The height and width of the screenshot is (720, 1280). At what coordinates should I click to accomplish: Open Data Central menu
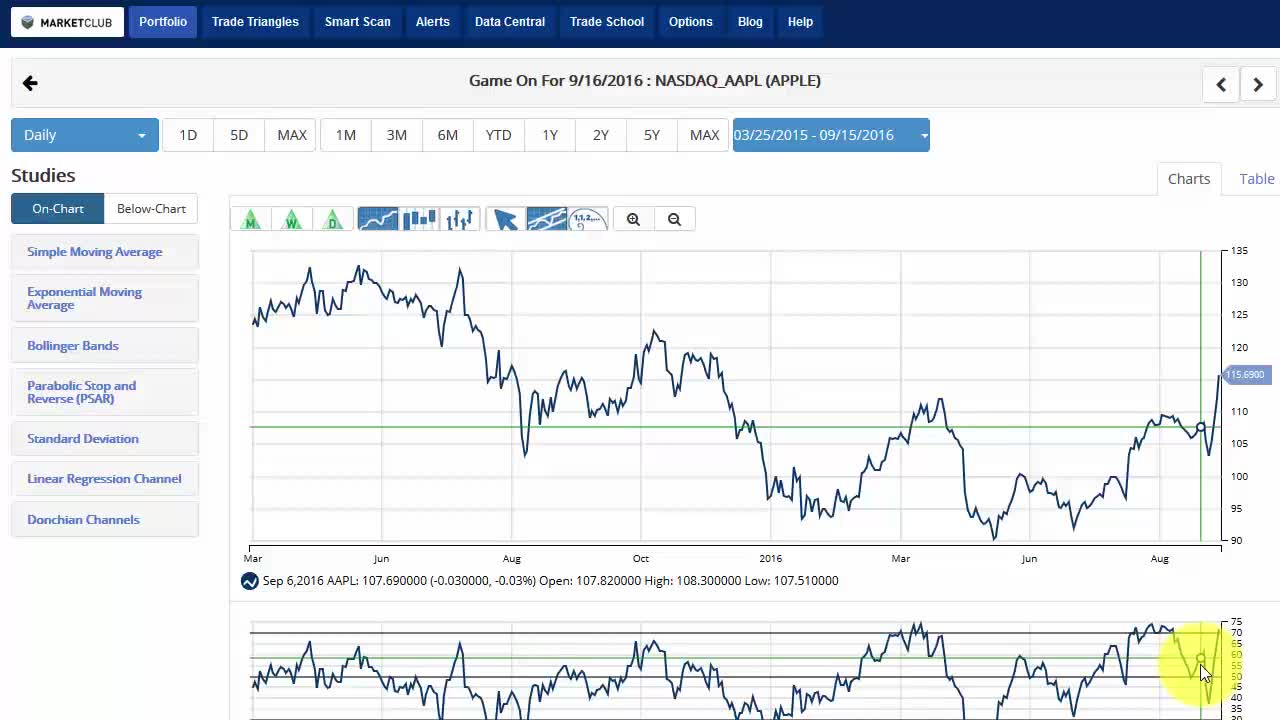[x=510, y=22]
